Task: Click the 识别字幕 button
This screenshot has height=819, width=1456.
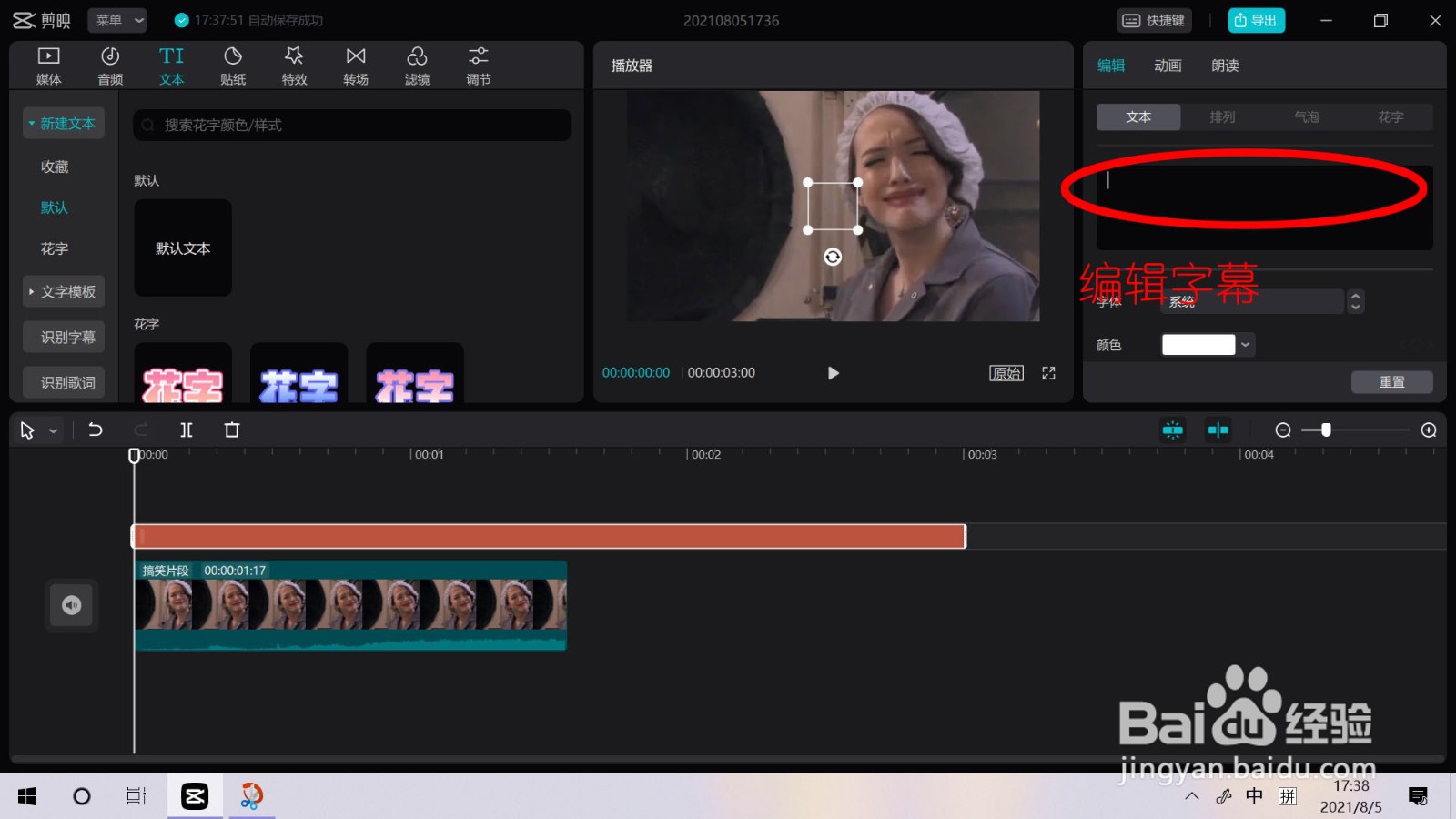Action: 65,337
